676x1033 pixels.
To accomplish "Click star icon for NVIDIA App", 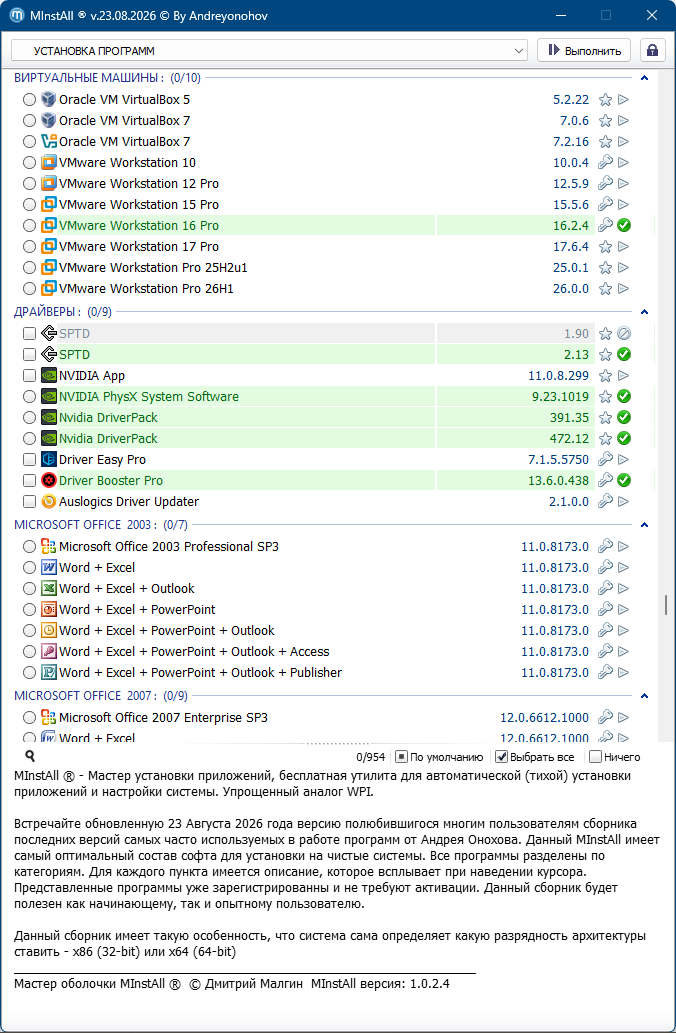I will pyautogui.click(x=605, y=376).
